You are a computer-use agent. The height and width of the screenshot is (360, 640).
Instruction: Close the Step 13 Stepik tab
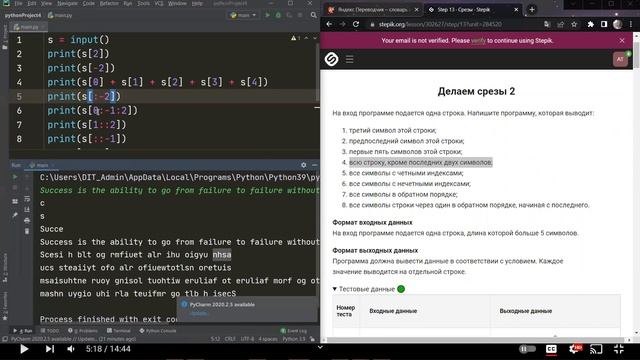516,9
